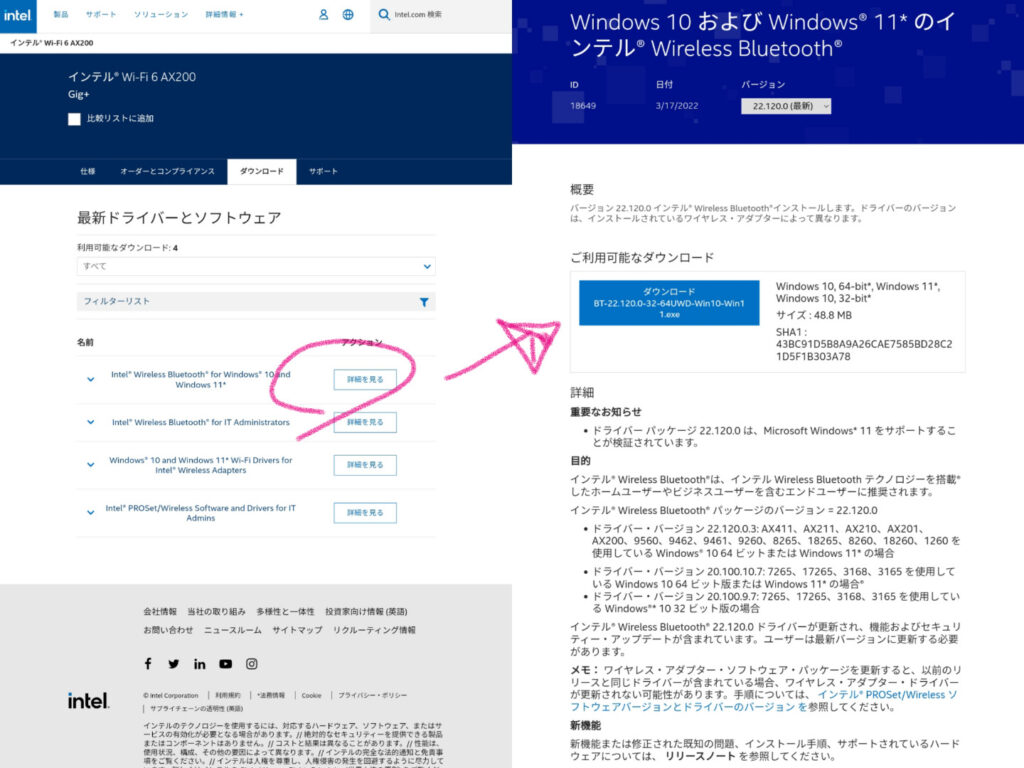Click the footer Intel logo
The width and height of the screenshot is (1024, 768).
88,701
